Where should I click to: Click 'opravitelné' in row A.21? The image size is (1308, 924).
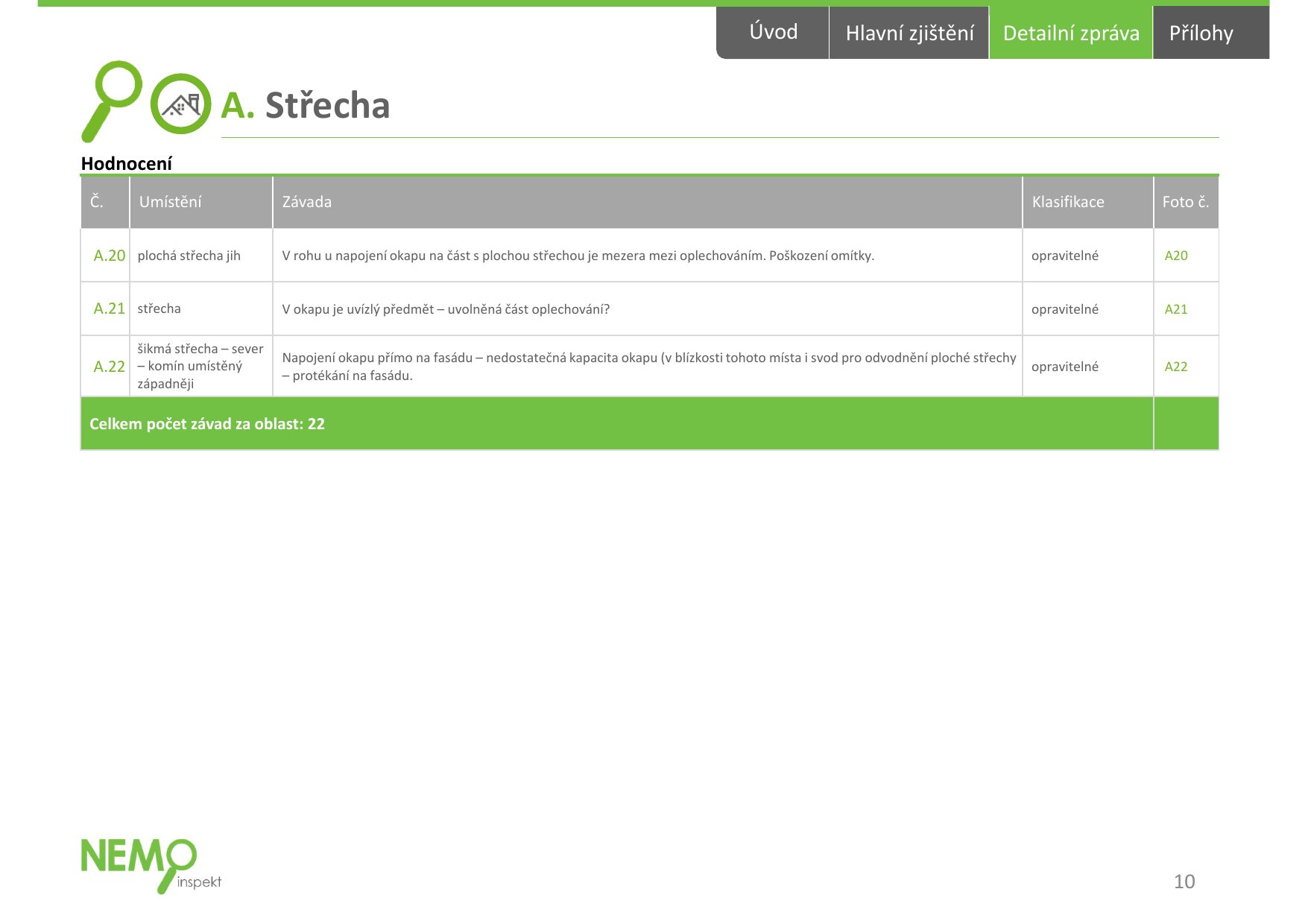click(1065, 309)
